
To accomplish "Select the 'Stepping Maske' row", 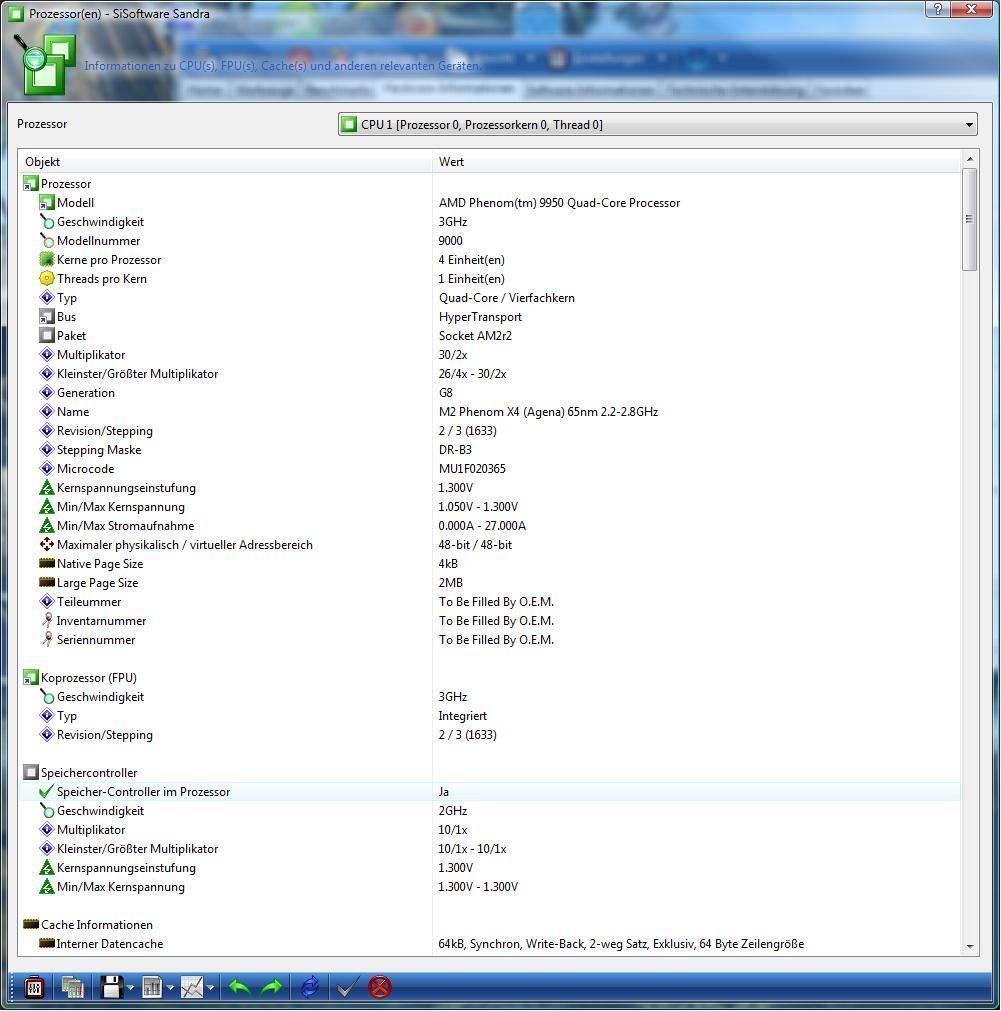I will click(490, 449).
